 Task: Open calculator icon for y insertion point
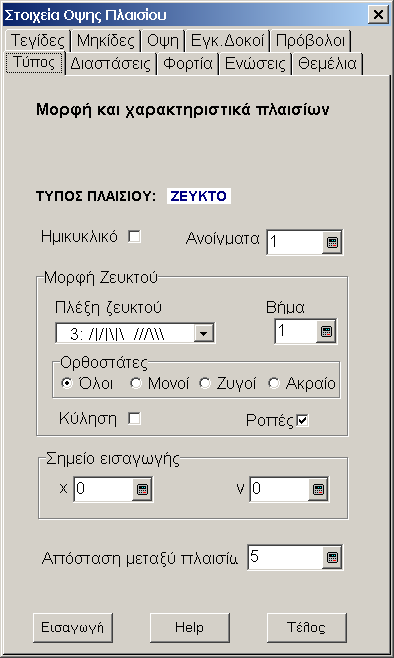[x=318, y=489]
